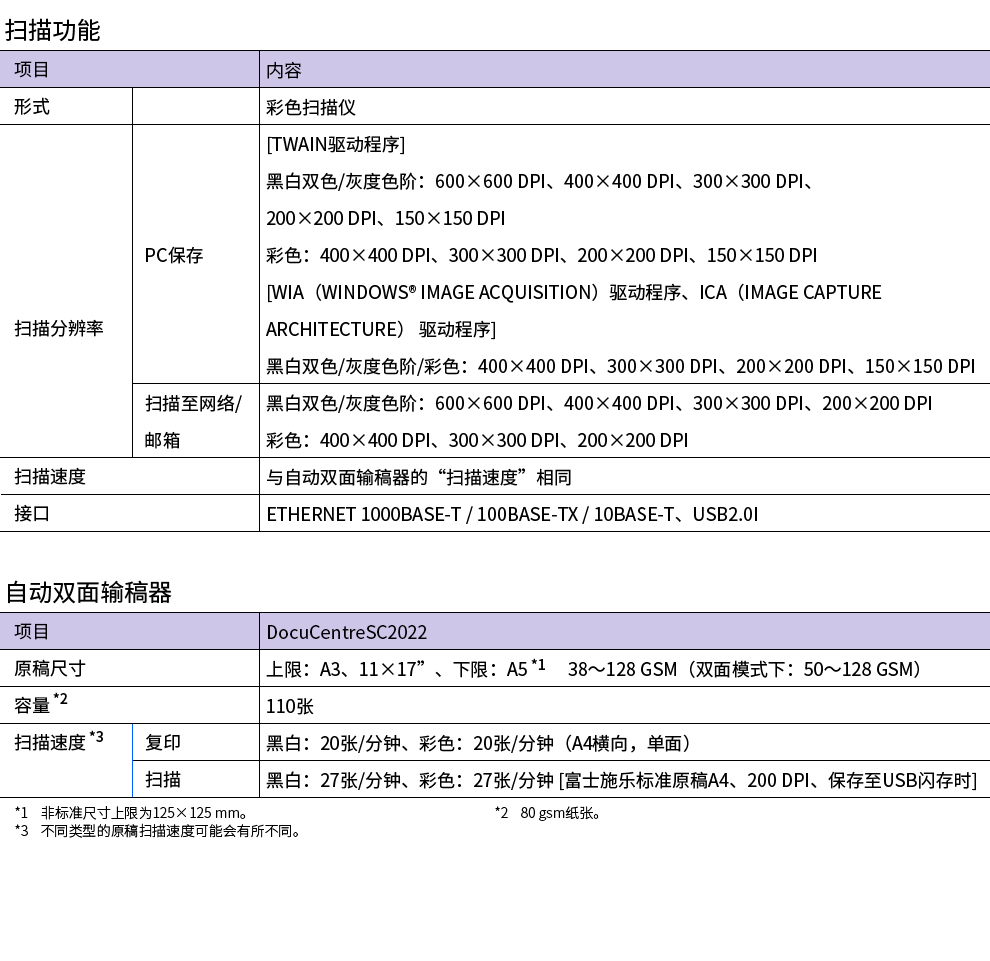Click the 原稿尺寸 row label
The width and height of the screenshot is (990, 961).
click(50, 669)
